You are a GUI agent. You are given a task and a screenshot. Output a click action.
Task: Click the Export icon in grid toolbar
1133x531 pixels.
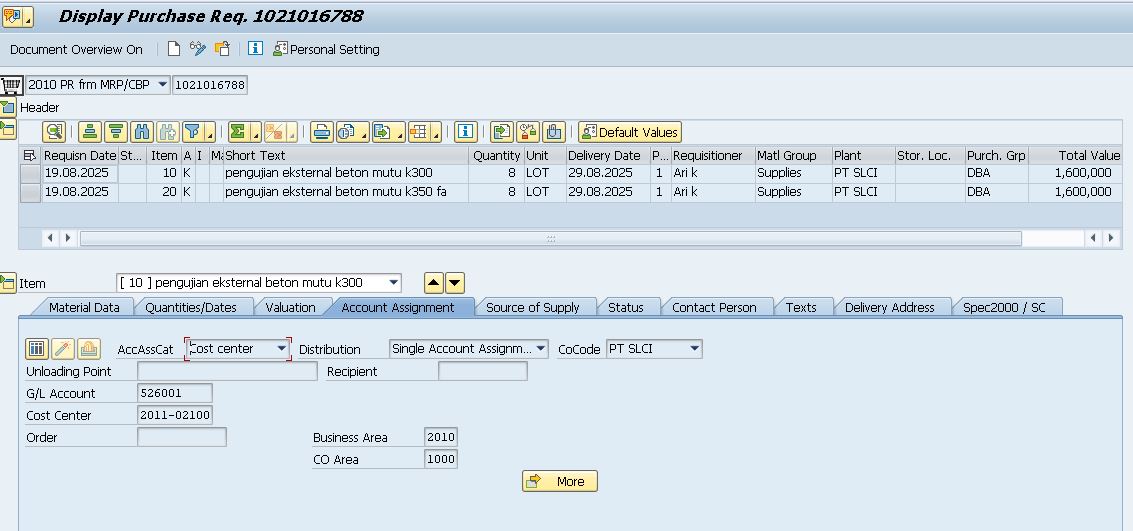tap(383, 131)
